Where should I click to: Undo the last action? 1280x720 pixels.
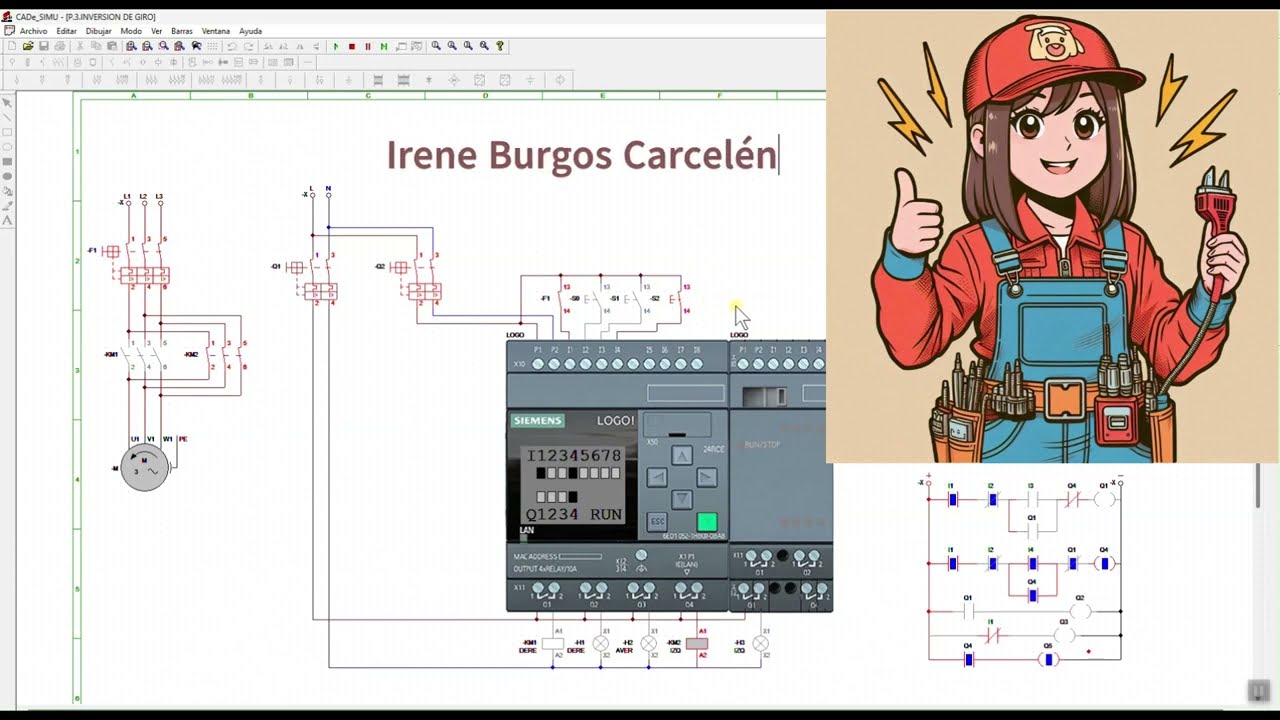232,46
